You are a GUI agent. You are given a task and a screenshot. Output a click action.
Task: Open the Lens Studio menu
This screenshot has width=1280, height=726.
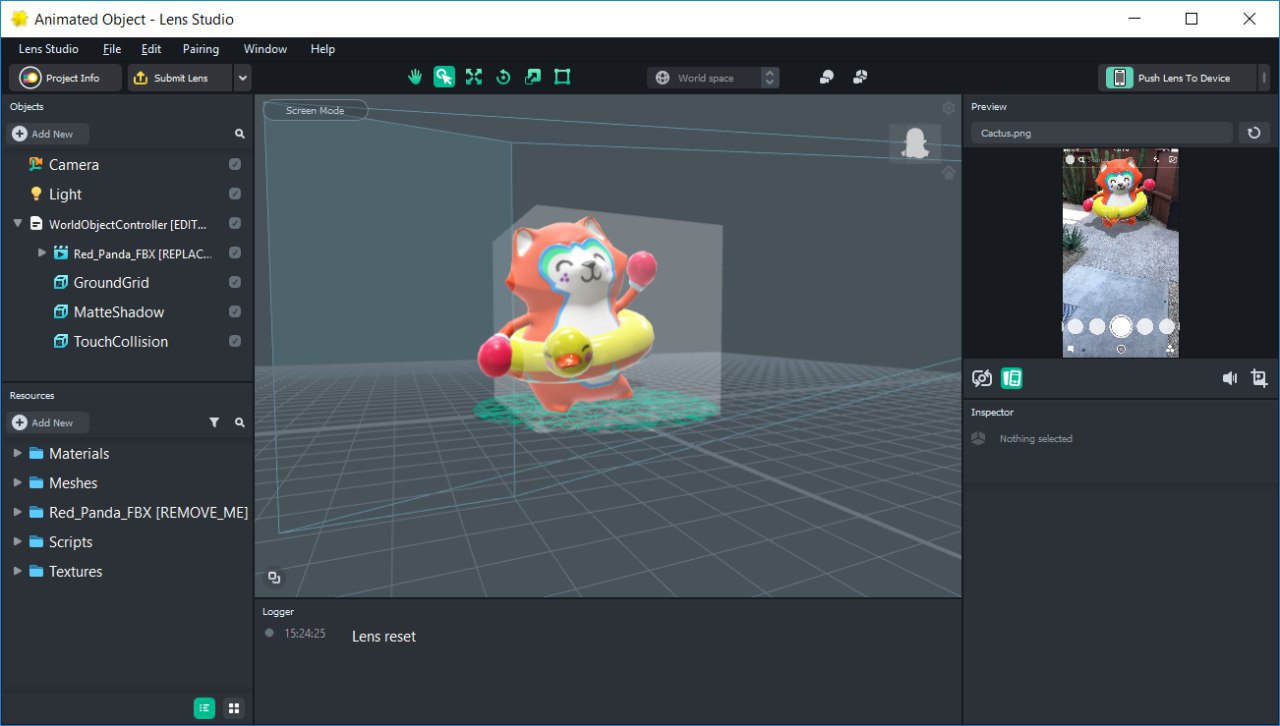pos(48,49)
